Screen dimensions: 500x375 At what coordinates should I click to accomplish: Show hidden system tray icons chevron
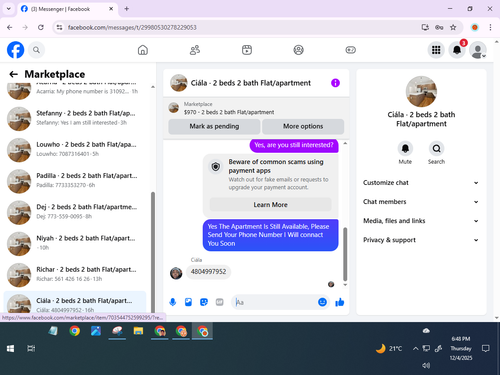[415, 349]
